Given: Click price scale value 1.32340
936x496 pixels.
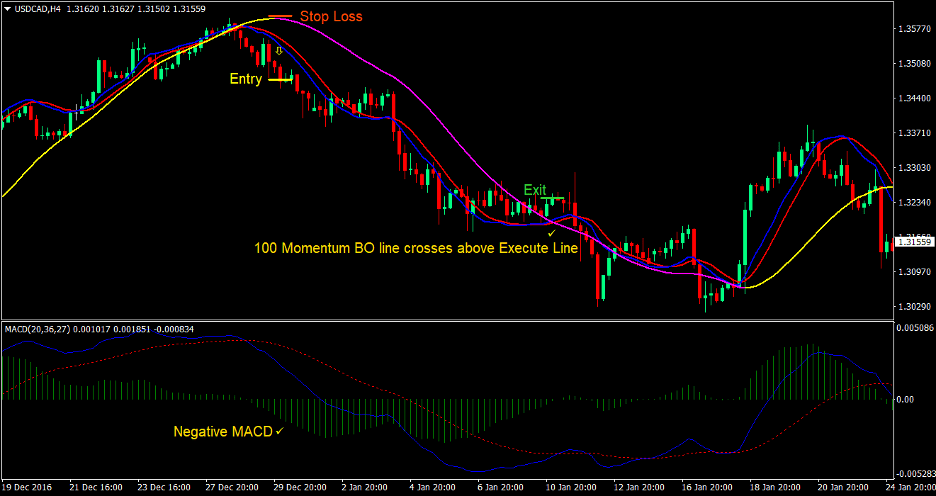Looking at the screenshot, I should [915, 202].
